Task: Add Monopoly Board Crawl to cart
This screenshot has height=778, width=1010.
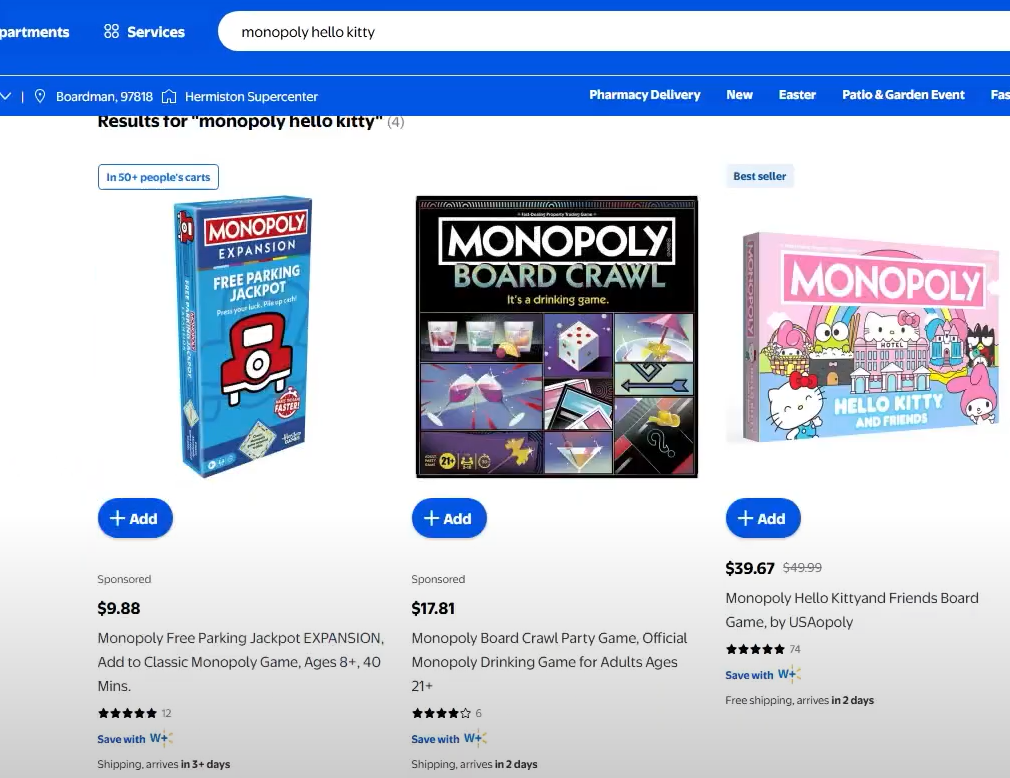Action: [449, 518]
